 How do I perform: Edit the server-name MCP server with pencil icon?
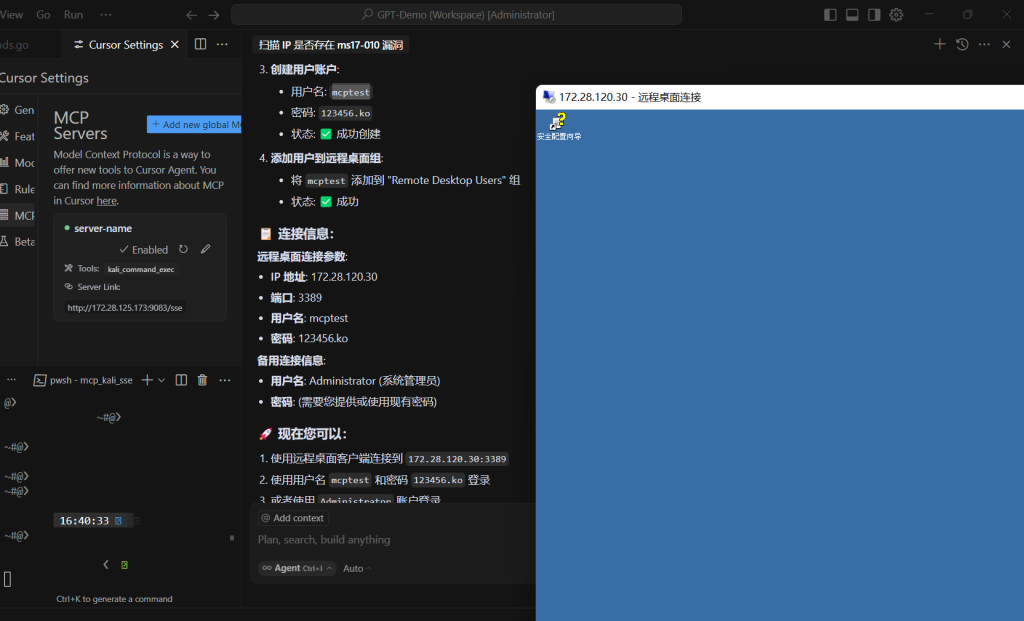click(206, 249)
